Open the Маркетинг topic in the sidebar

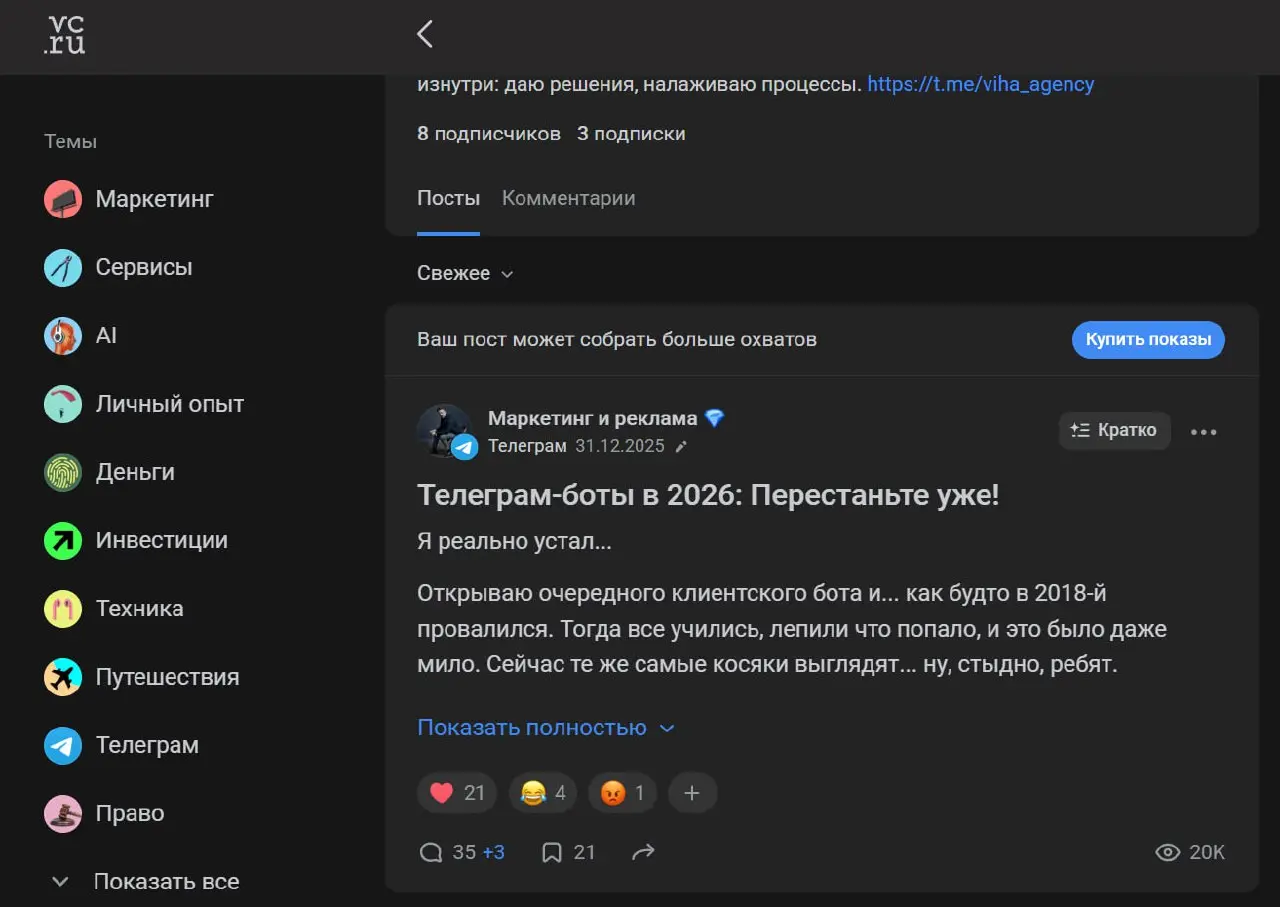[153, 198]
